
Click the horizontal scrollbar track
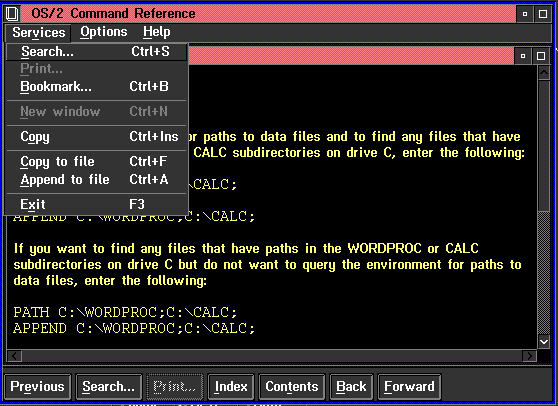coord(272,355)
